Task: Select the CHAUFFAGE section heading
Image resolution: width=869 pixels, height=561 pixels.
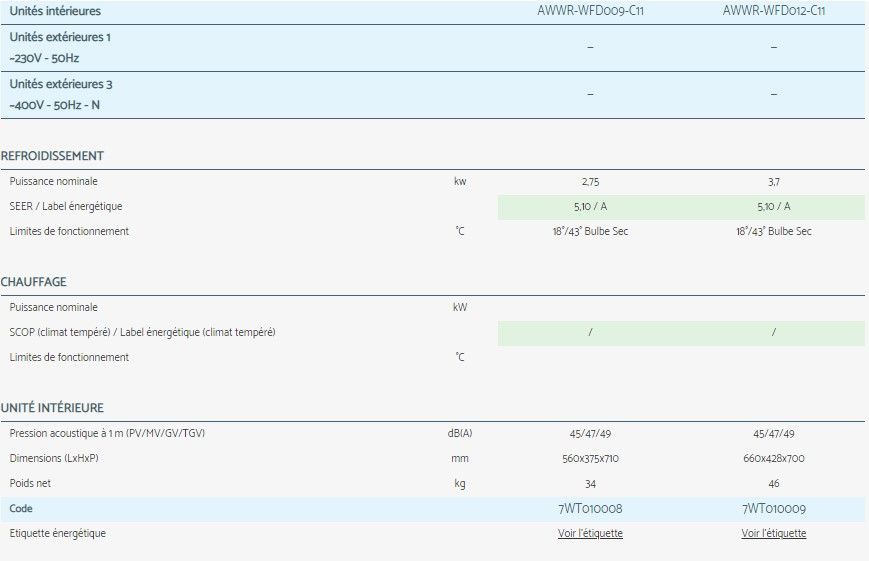Action: pos(34,283)
